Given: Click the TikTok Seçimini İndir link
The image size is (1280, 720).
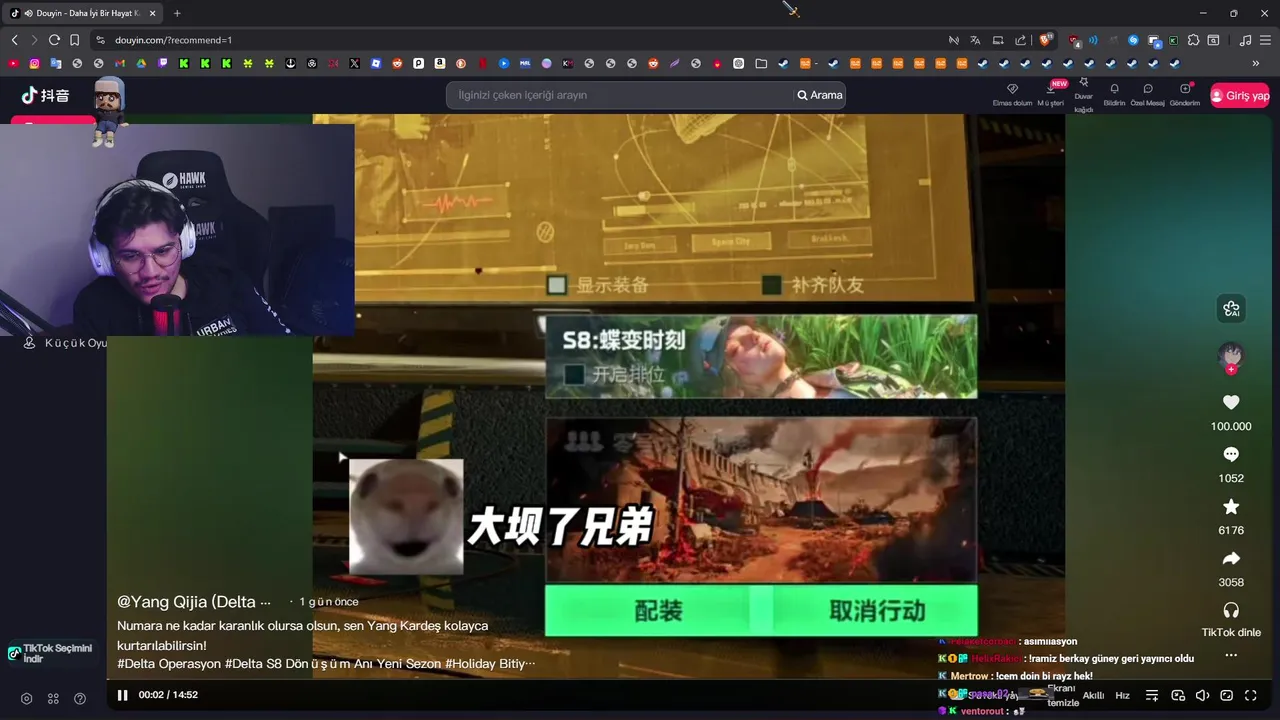Looking at the screenshot, I should pyautogui.click(x=50, y=653).
